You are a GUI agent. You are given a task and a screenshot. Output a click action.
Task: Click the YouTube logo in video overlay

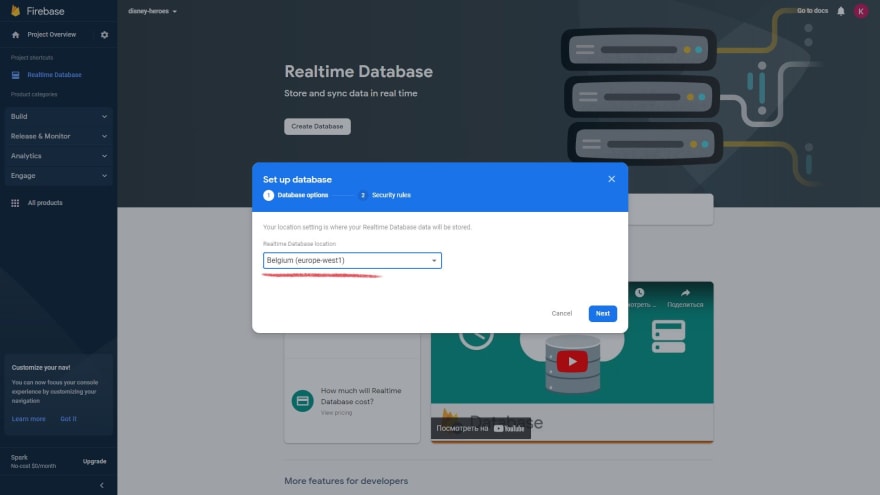coord(509,428)
